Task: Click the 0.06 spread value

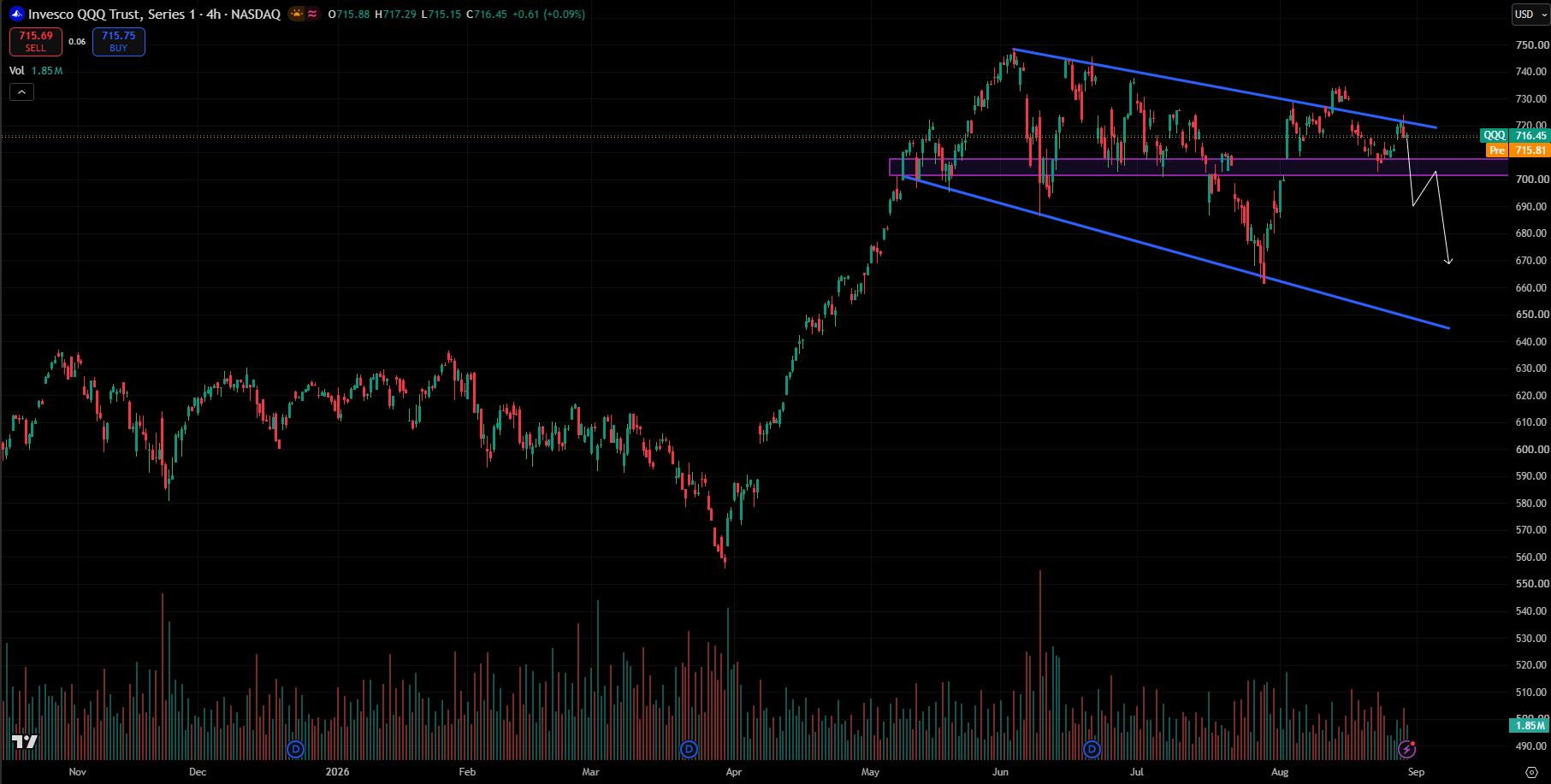Action: tap(77, 42)
